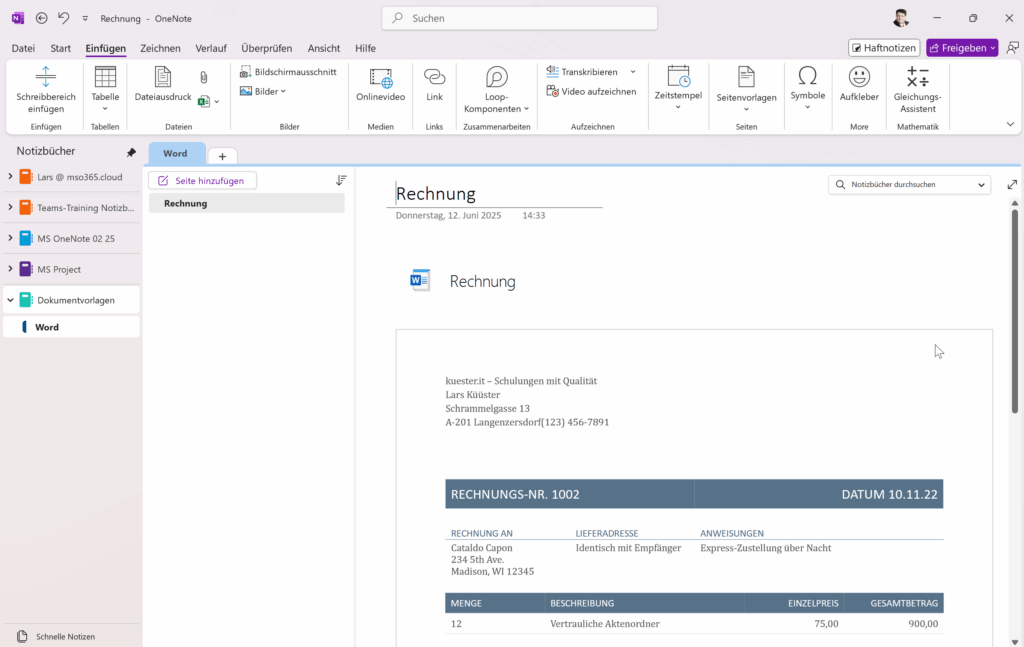Switch to the Überprüfen tab
The width and height of the screenshot is (1024, 647).
pos(266,48)
